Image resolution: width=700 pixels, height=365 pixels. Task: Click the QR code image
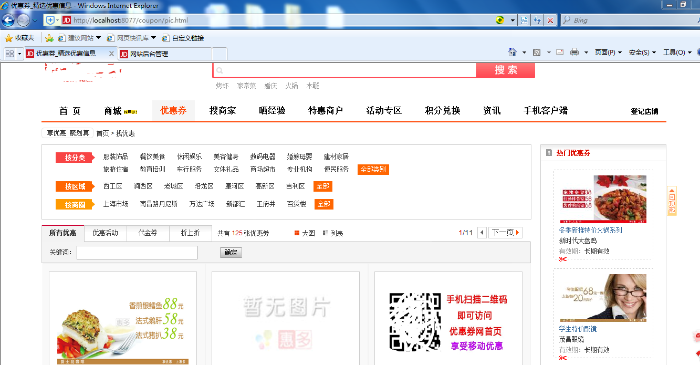click(415, 321)
